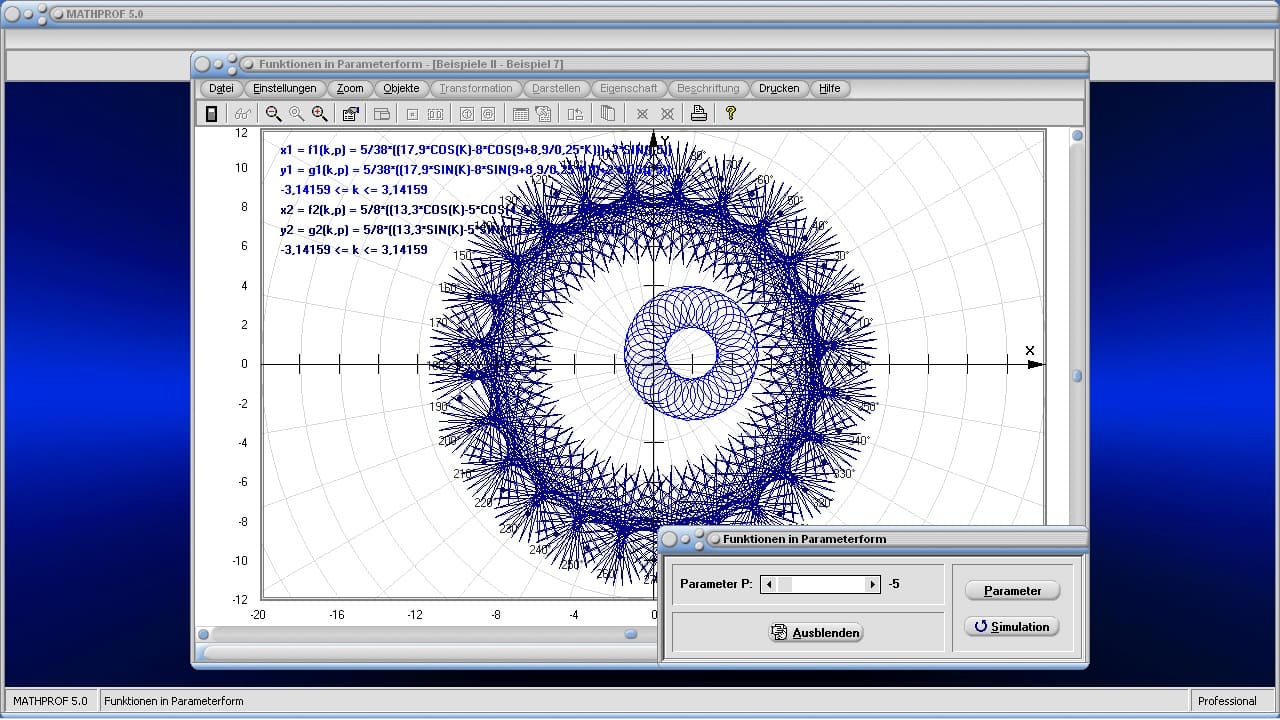Open the Zoom menu
The image size is (1280, 720).
pyautogui.click(x=350, y=88)
